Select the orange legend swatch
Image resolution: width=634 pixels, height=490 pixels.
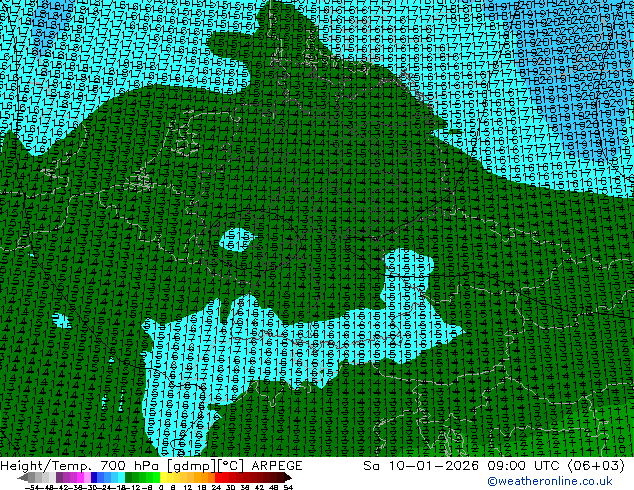205,477
